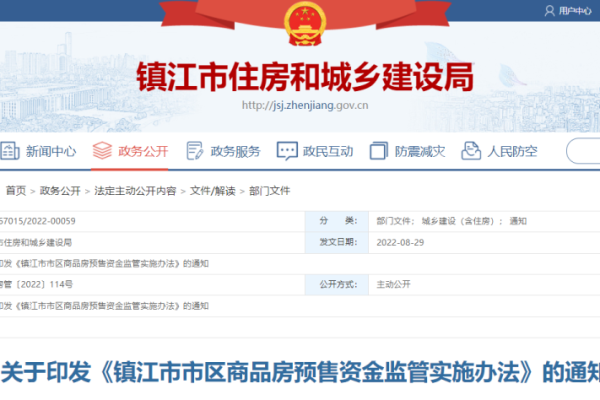Open the 政民互动 menu item

[328, 151]
